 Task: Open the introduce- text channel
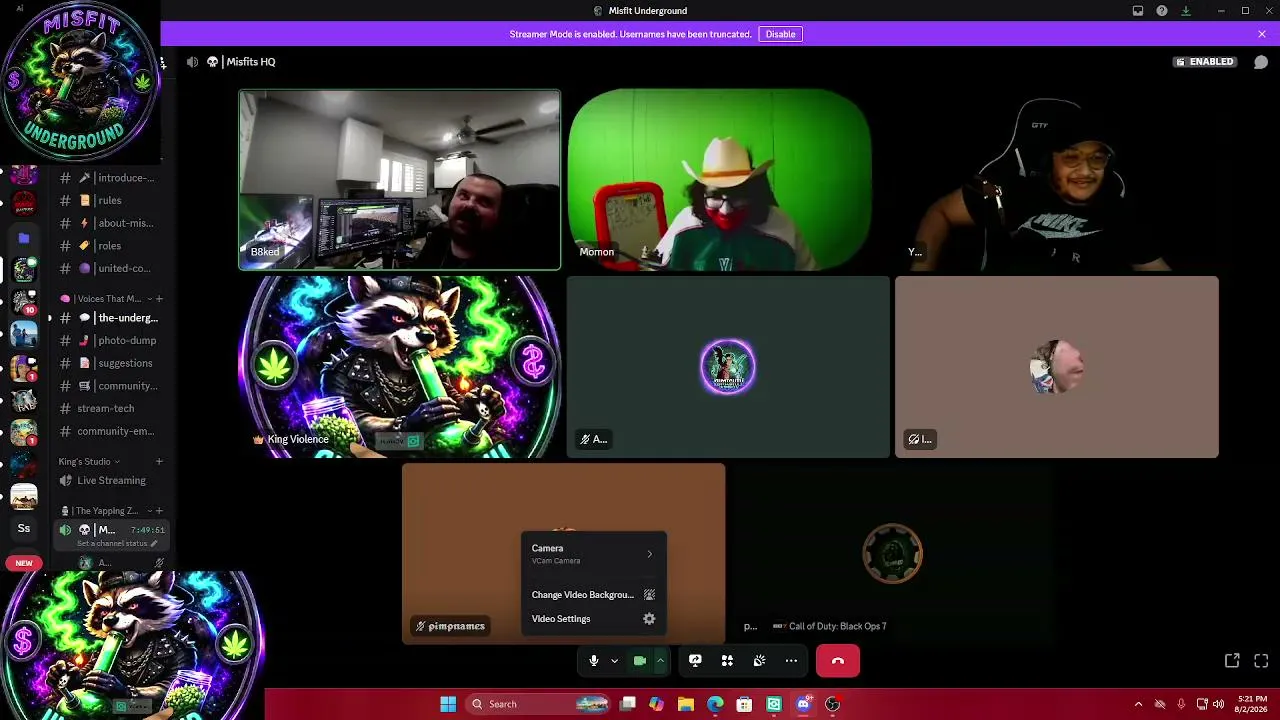[110, 178]
